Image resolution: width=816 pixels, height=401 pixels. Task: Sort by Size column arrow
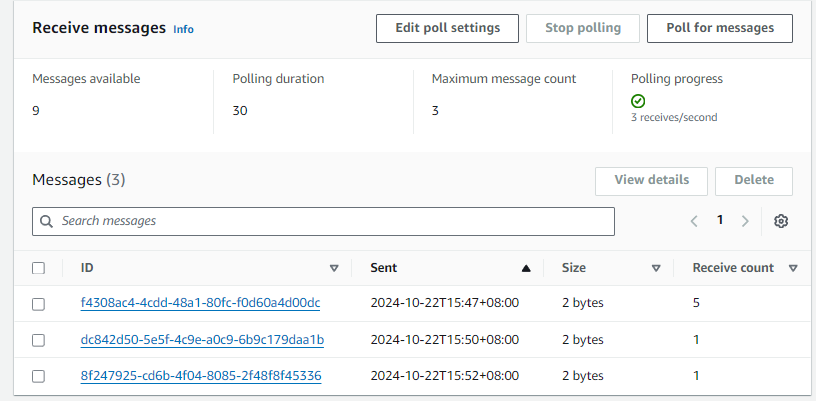(656, 268)
